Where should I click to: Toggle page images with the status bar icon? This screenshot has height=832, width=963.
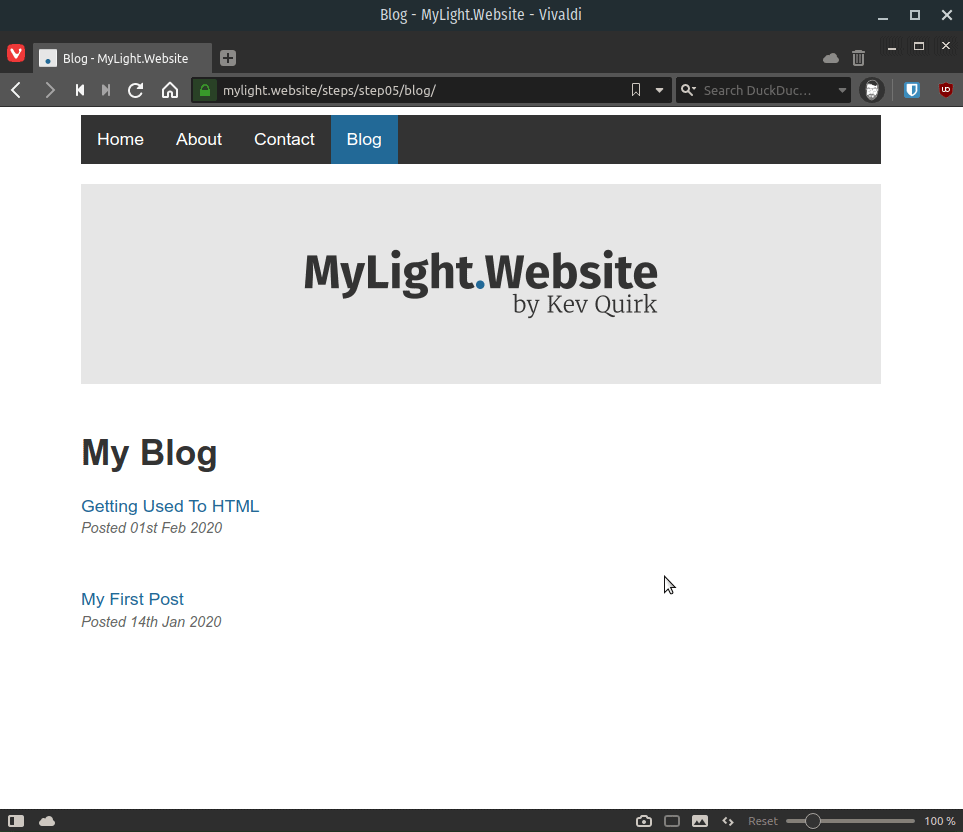(699, 820)
